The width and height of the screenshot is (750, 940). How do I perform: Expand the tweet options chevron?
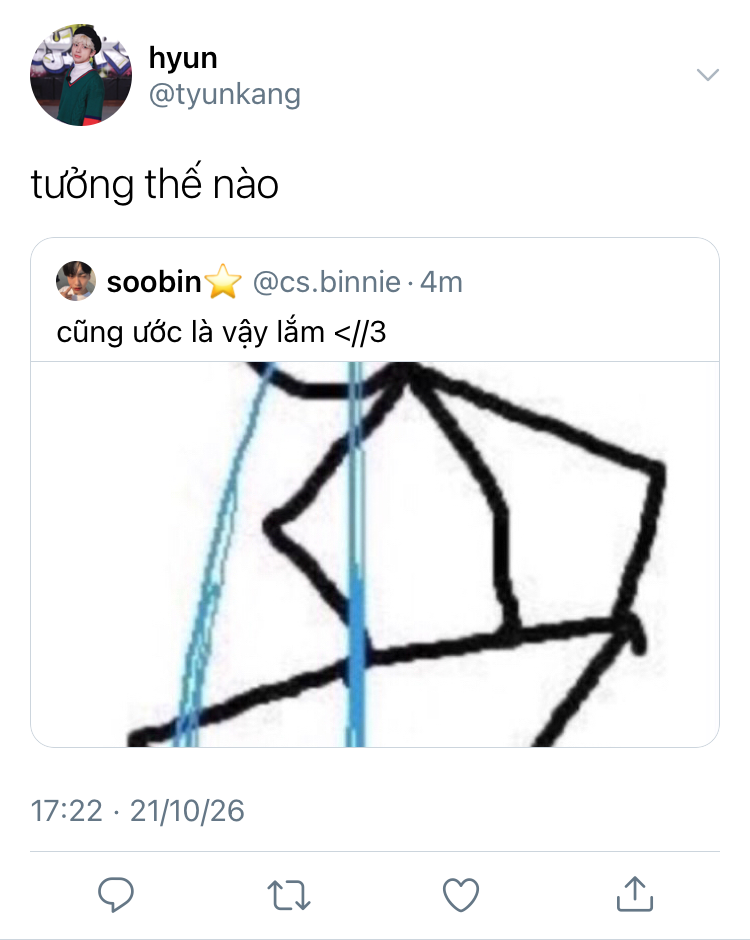[708, 75]
